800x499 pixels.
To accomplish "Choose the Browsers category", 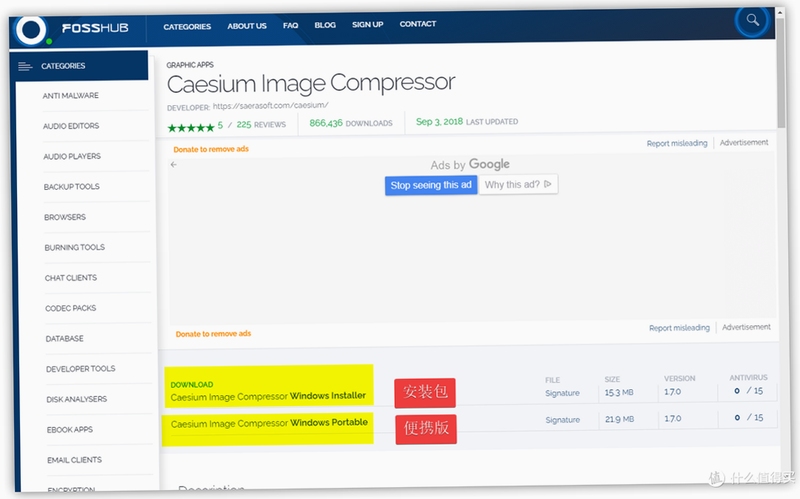I will tap(65, 217).
